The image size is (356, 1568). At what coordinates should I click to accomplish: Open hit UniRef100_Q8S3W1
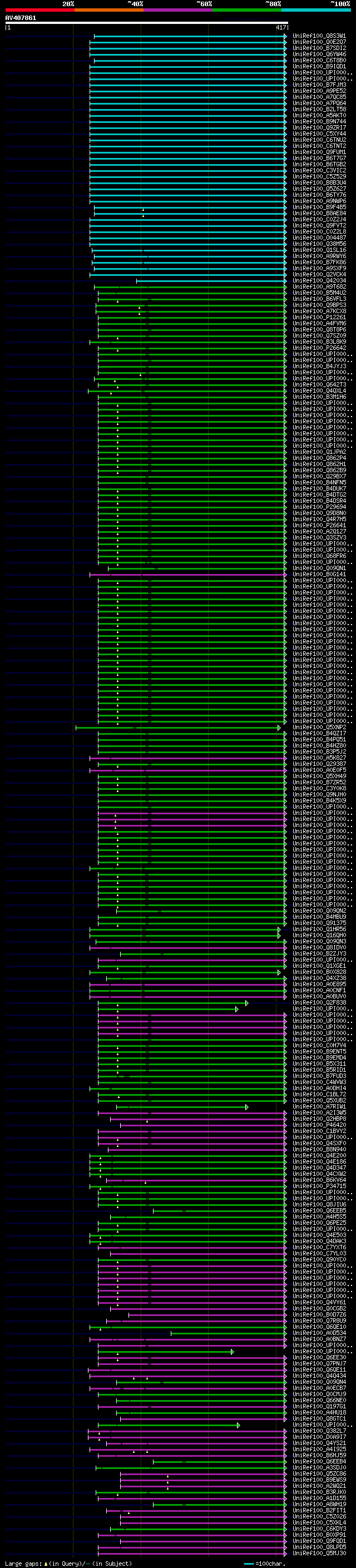click(x=319, y=36)
